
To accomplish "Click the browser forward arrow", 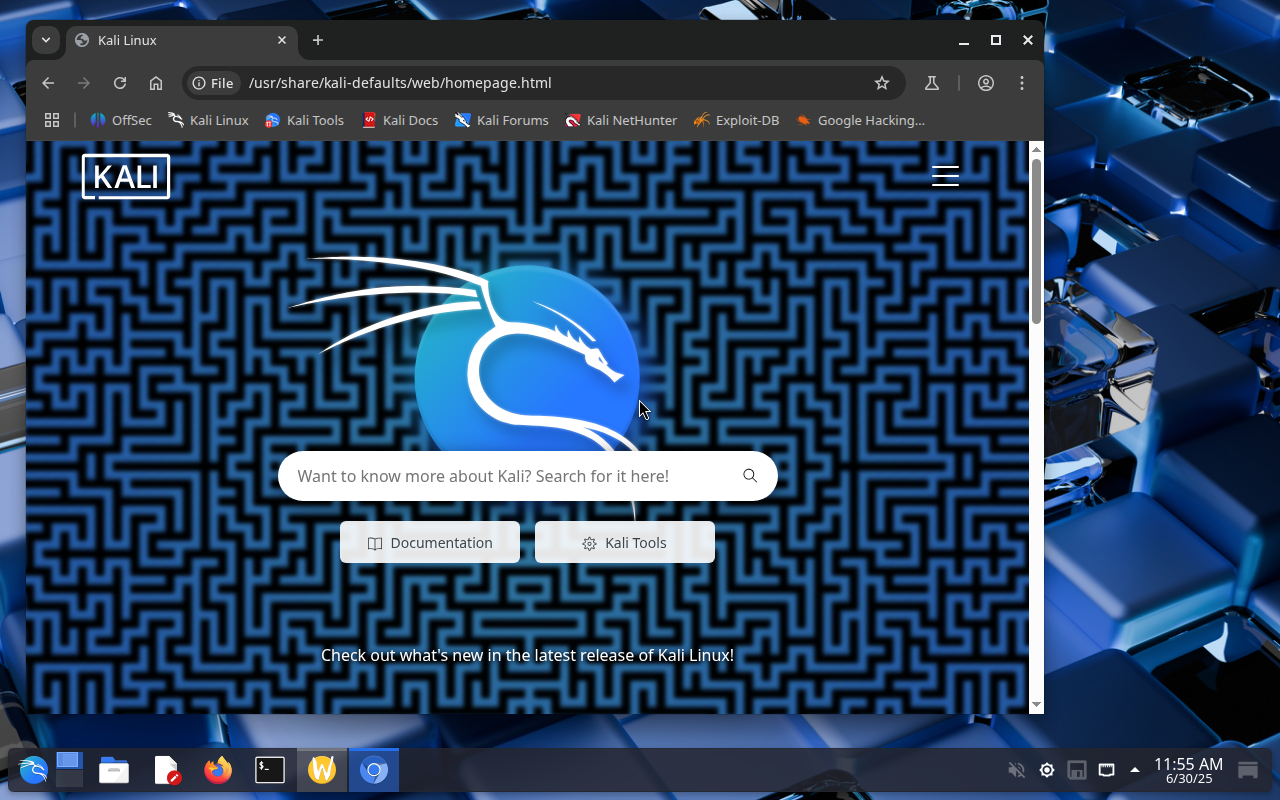I will point(84,83).
